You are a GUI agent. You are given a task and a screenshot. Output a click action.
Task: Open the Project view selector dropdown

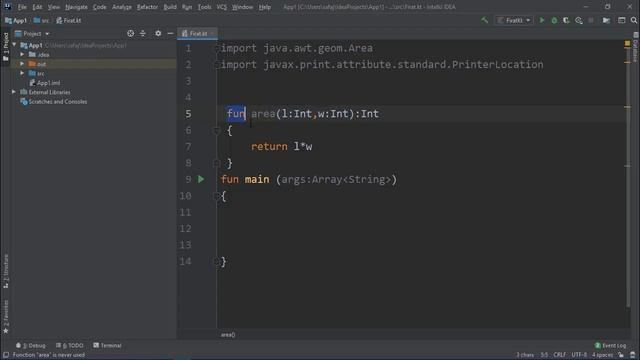coord(32,33)
